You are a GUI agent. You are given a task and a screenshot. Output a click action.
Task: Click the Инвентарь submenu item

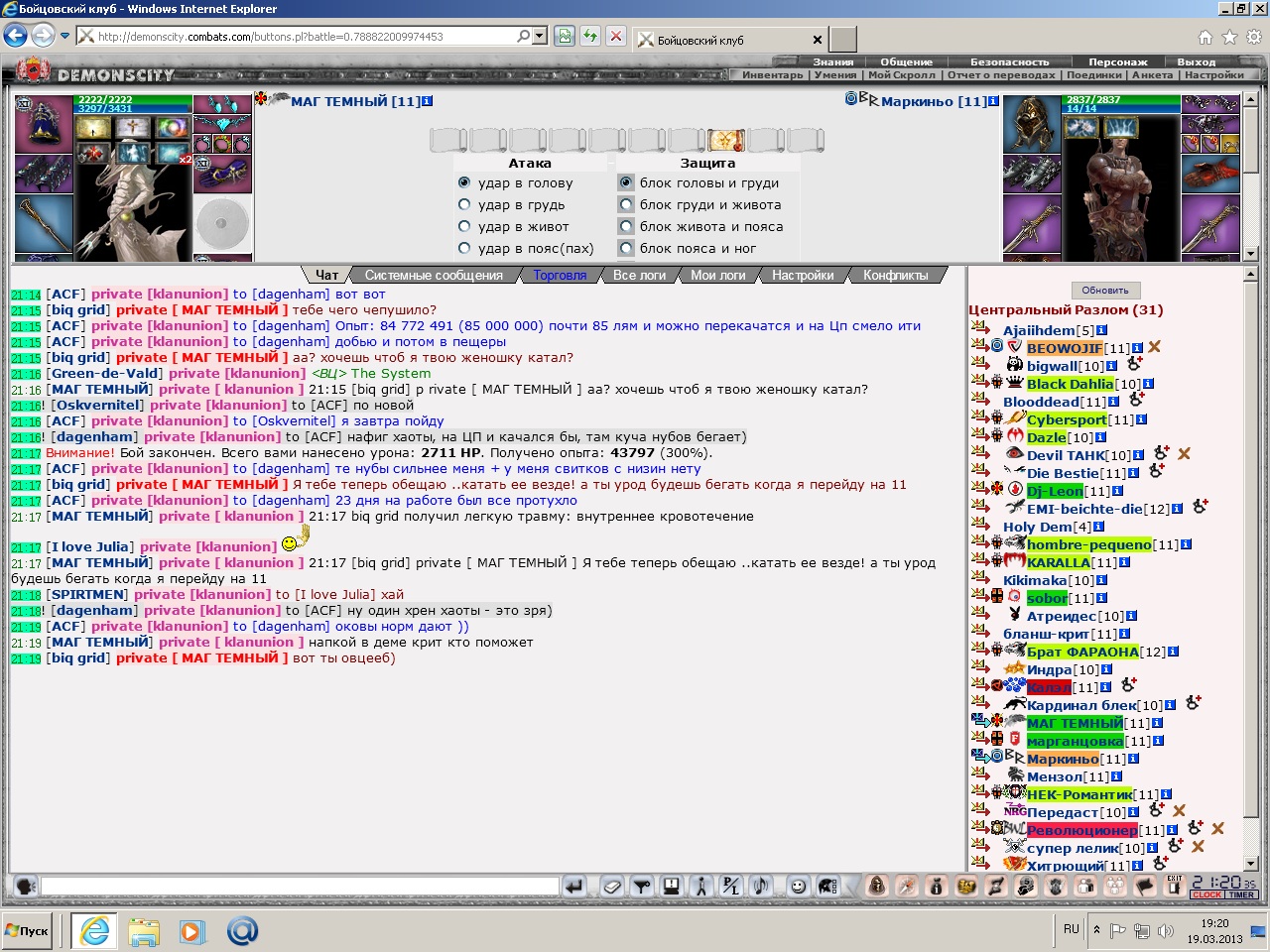click(772, 74)
